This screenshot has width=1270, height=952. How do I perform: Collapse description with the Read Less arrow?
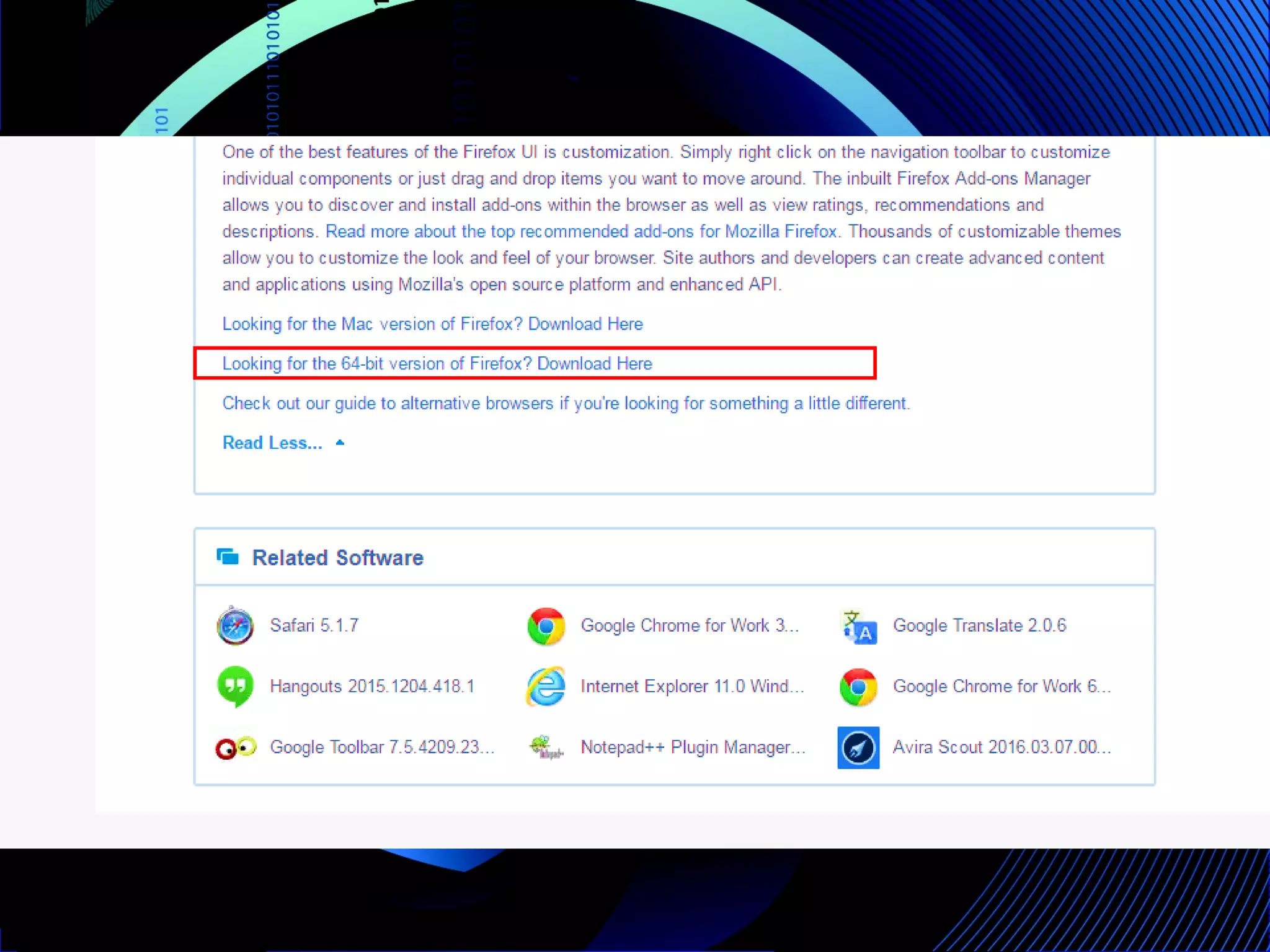coord(340,443)
